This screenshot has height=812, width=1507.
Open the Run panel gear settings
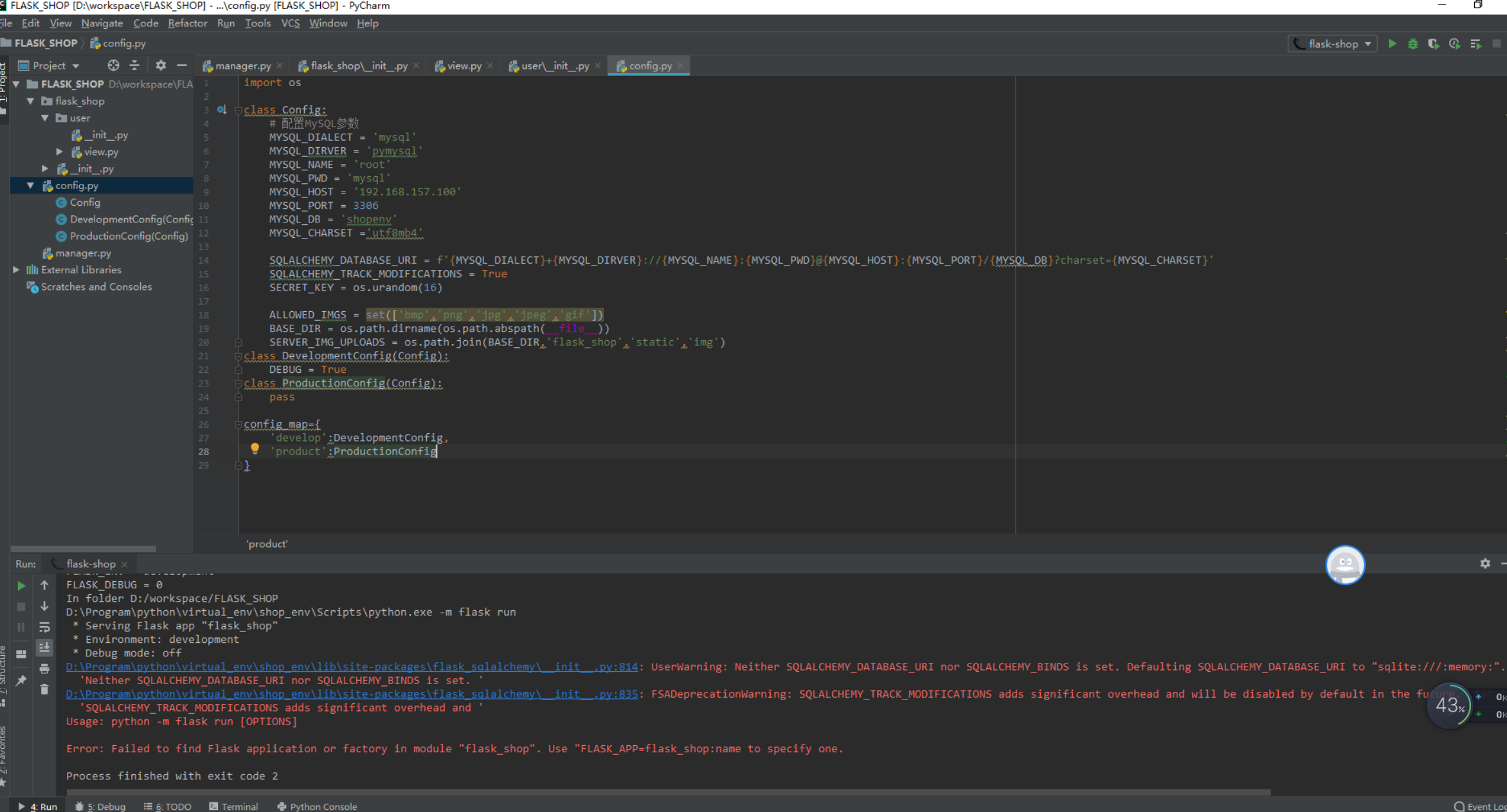coord(1484,563)
